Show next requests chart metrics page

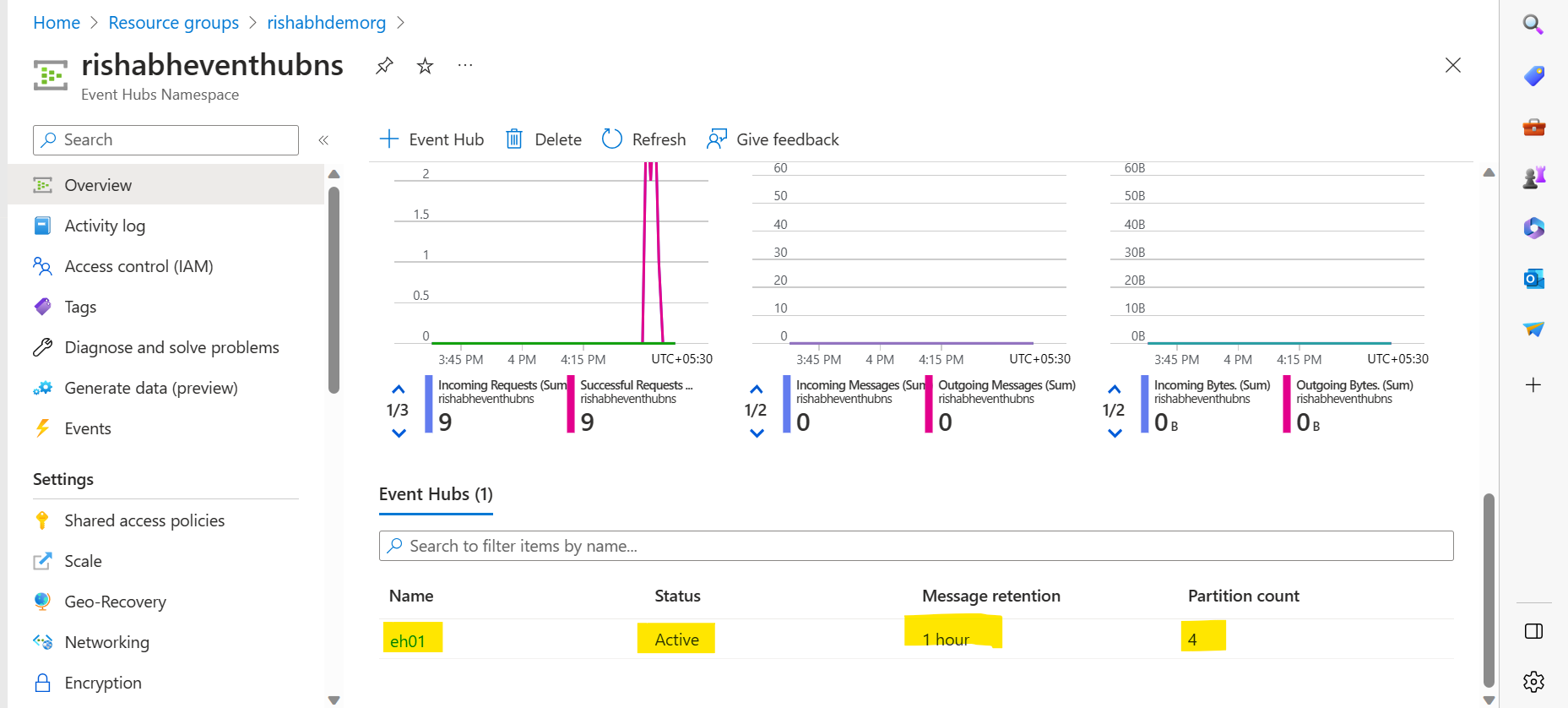pos(399,433)
